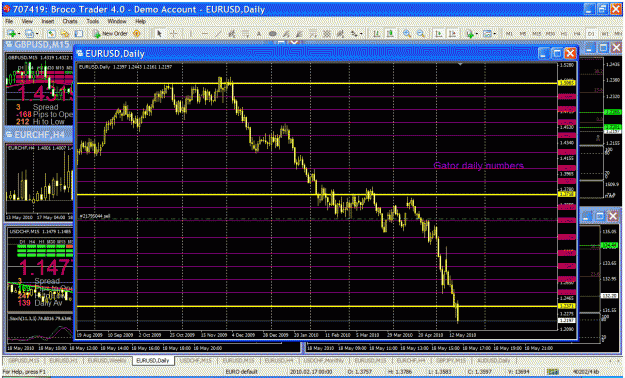Open the Indicators list icon

(470, 34)
